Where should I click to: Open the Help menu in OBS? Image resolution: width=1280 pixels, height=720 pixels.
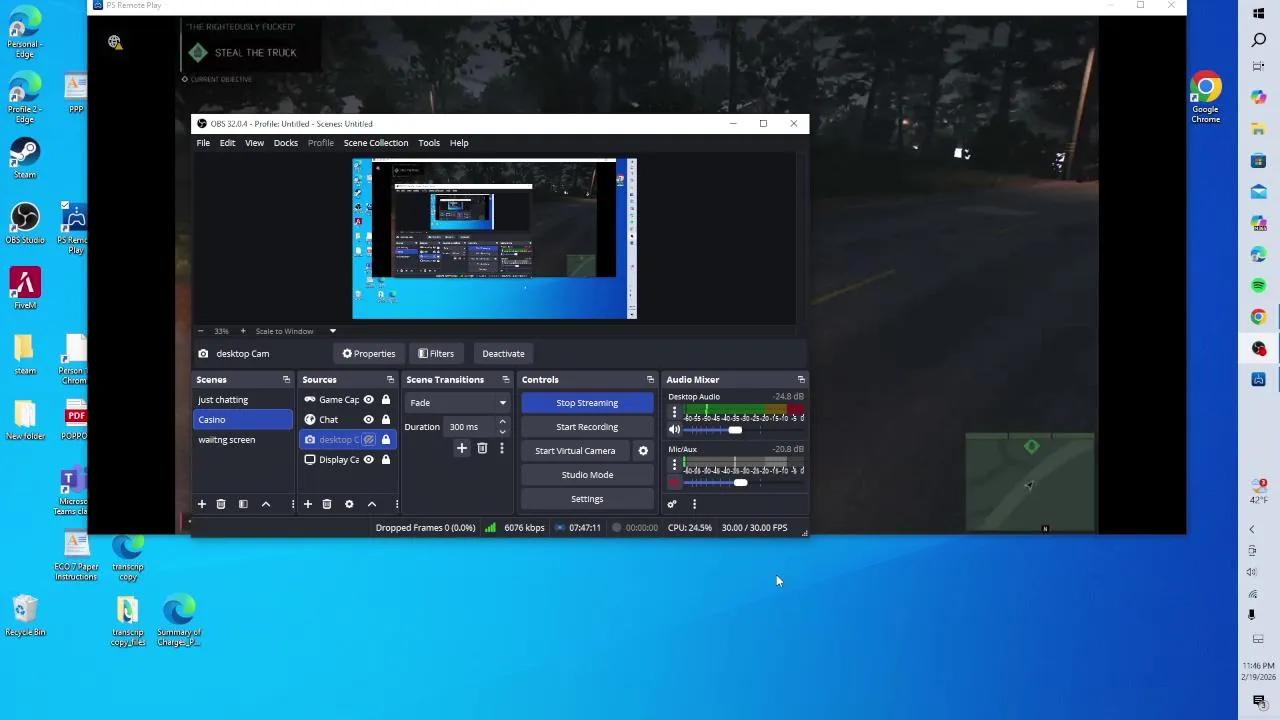tap(459, 143)
